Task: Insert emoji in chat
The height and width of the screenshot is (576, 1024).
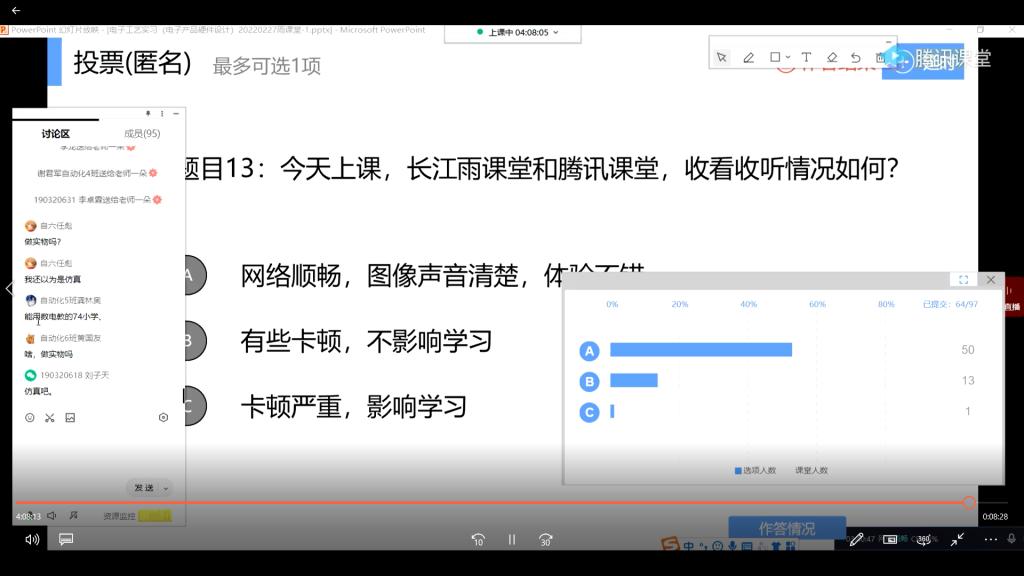Action: 29,417
